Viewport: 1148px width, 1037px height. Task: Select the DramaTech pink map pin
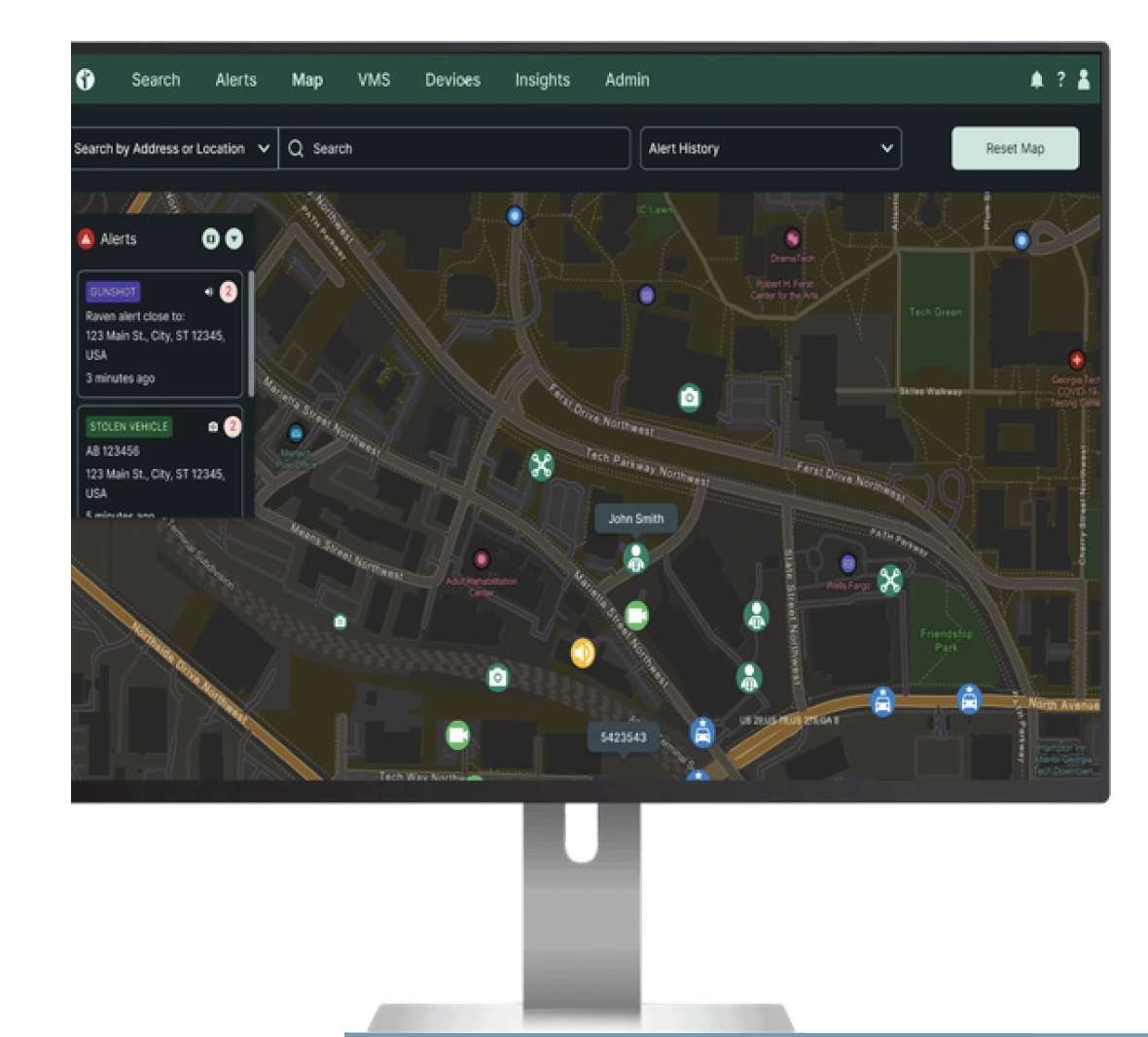pyautogui.click(x=792, y=238)
